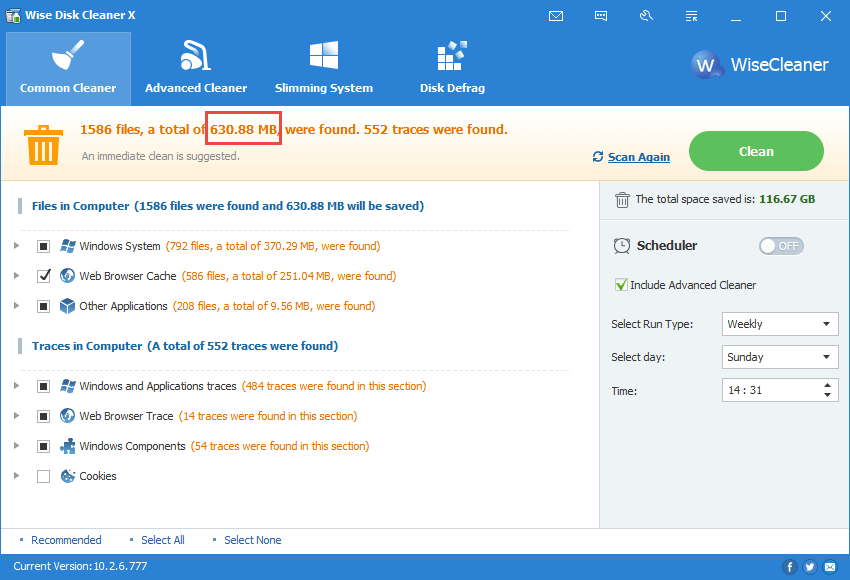Screen dimensions: 850x580
Task: Click the Traces in Computer section header
Action: (185, 346)
